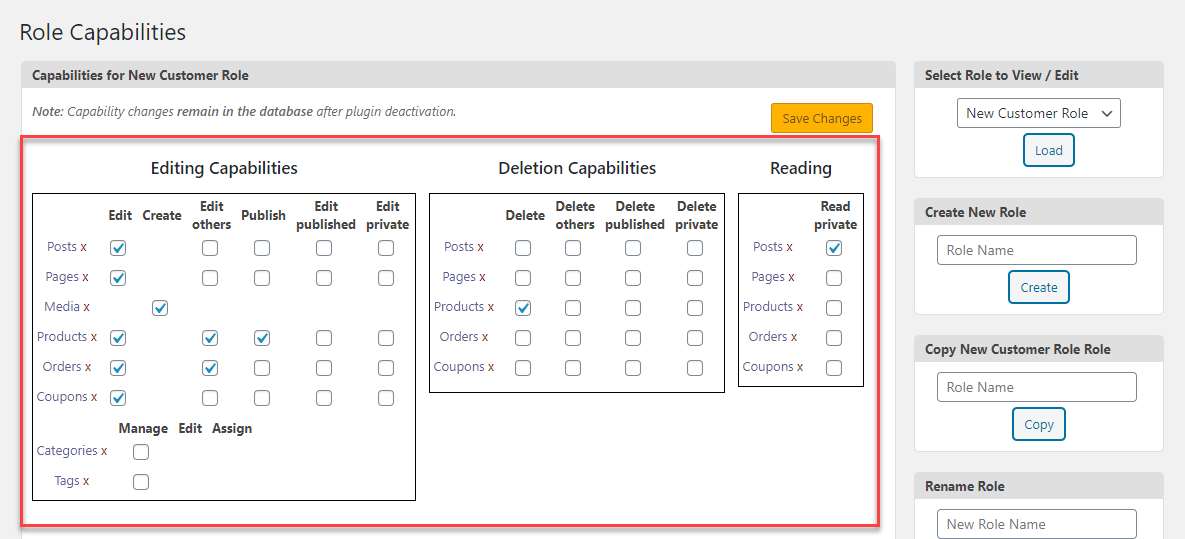This screenshot has width=1185, height=539.
Task: Enable Edit published for Posts
Action: 324,248
